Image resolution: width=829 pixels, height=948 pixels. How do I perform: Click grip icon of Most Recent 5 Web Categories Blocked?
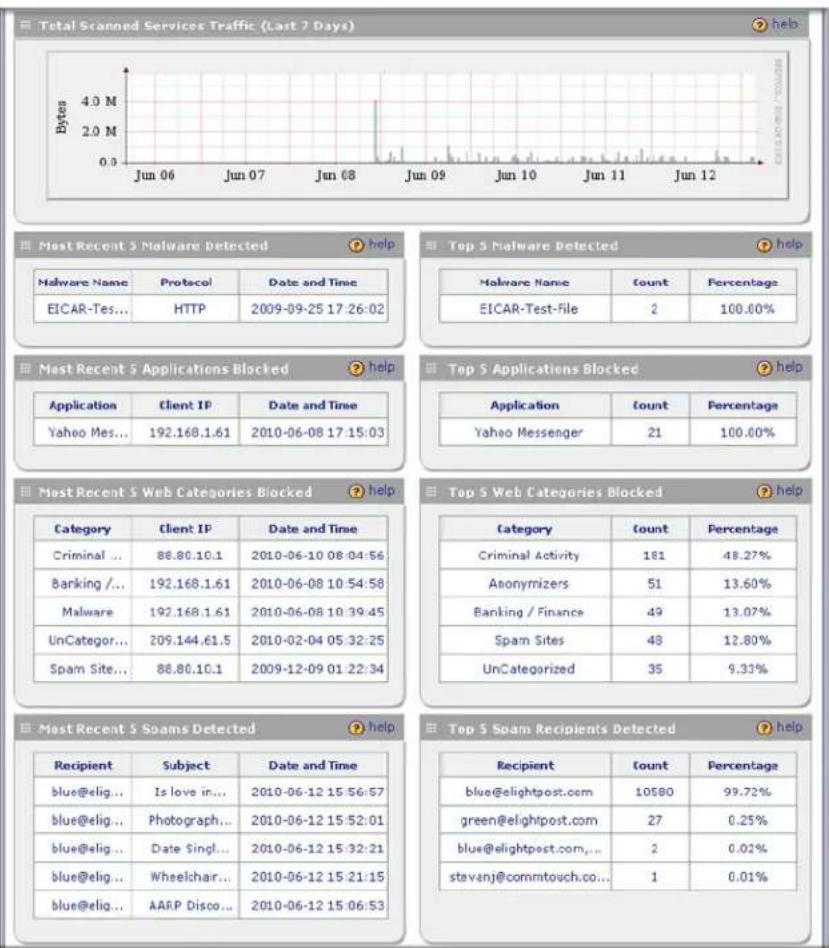[25, 492]
